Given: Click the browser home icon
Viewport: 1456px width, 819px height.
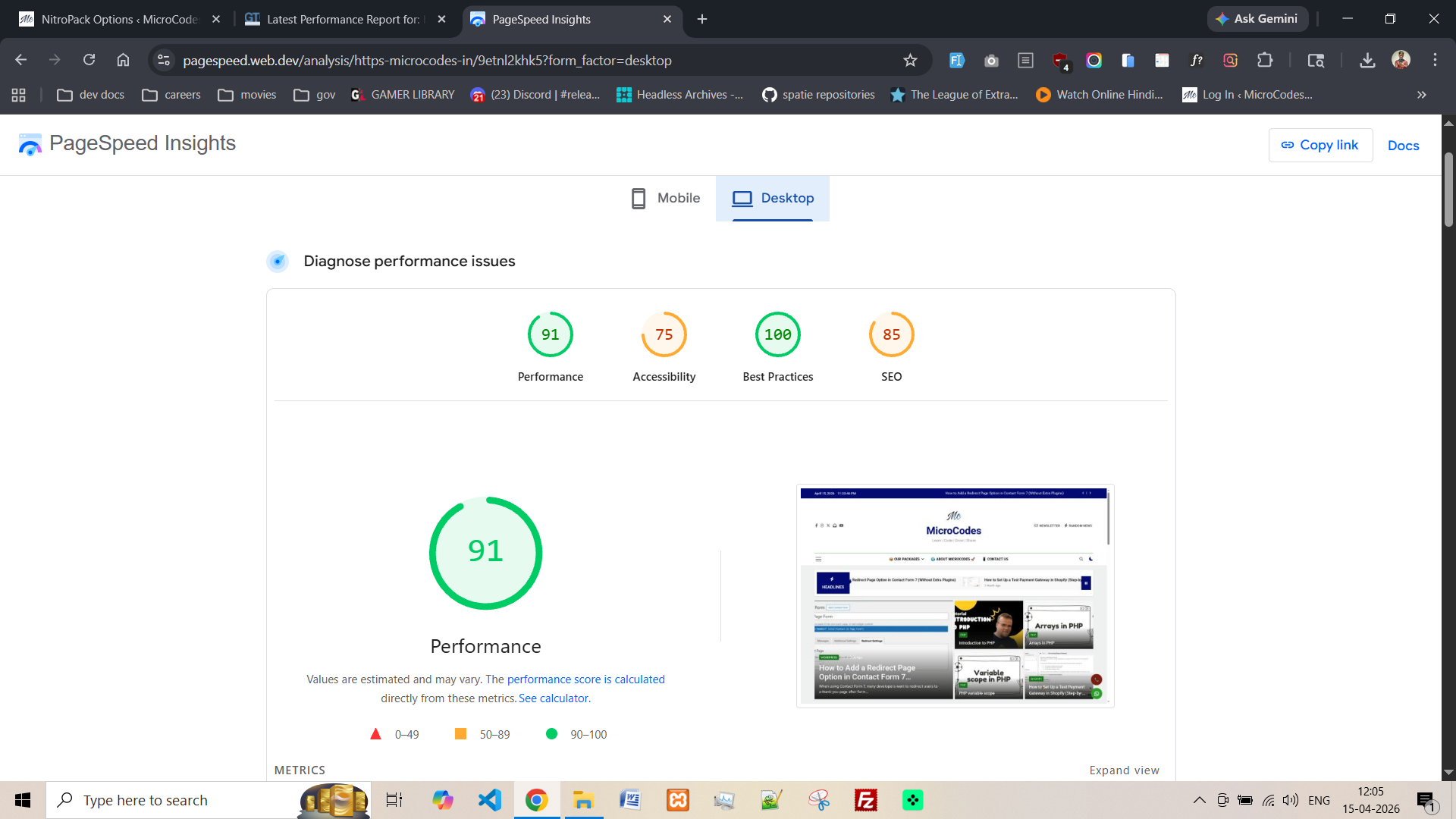Looking at the screenshot, I should 123,60.
